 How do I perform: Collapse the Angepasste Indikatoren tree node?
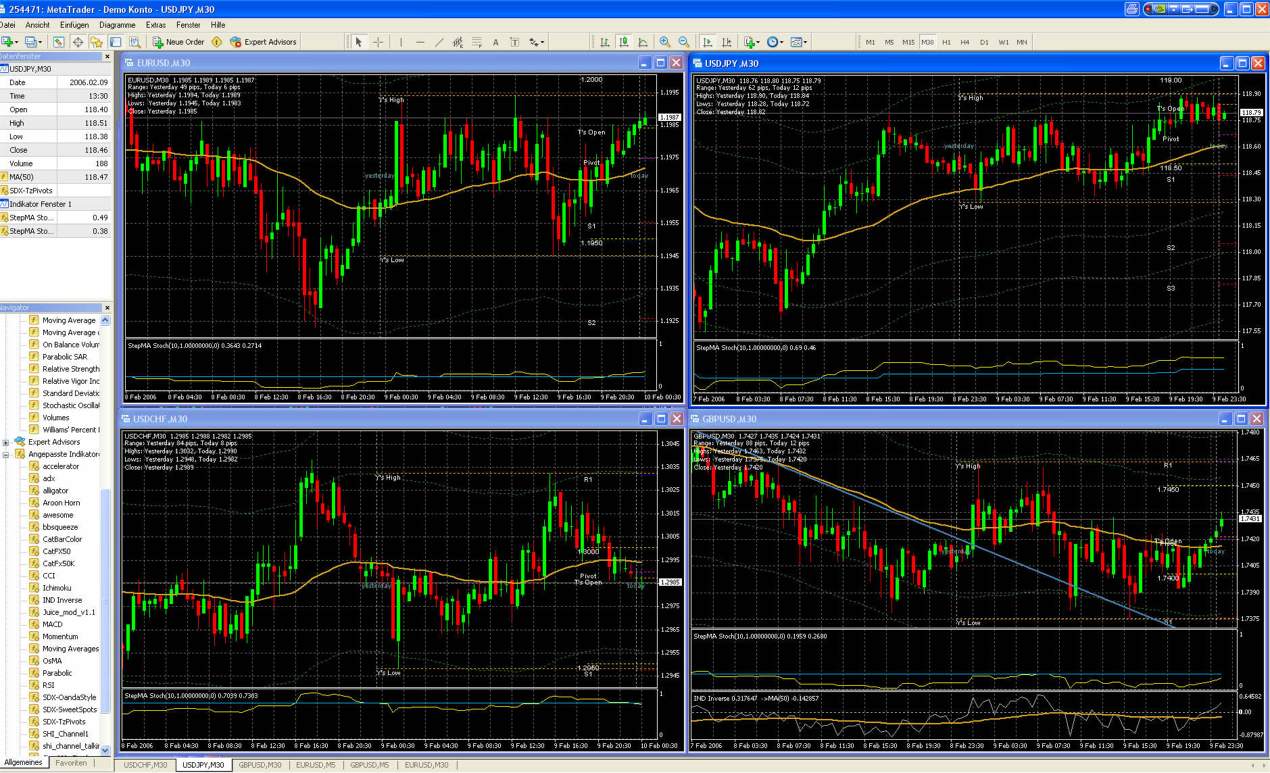pyautogui.click(x=7, y=454)
